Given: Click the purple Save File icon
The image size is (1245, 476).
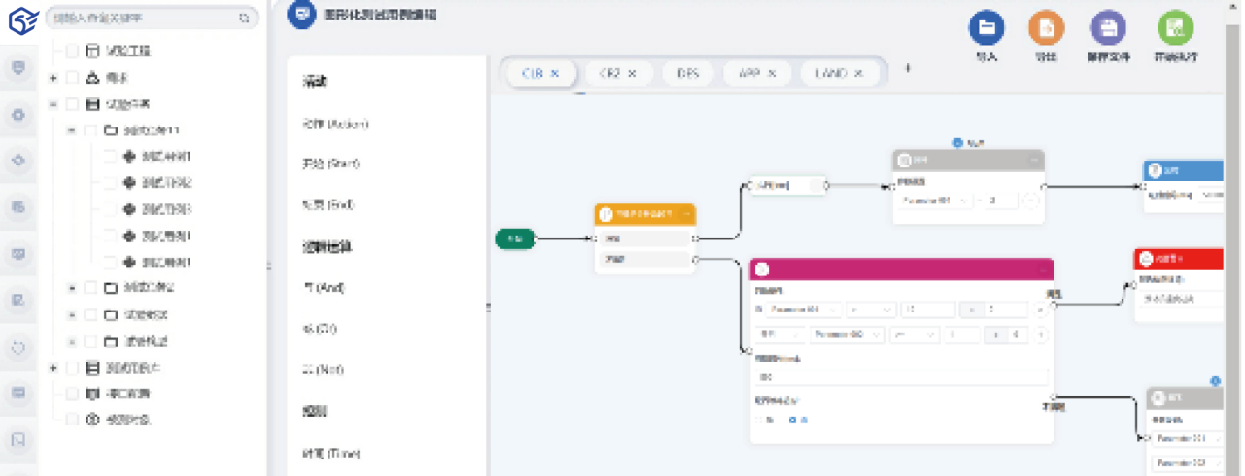Looking at the screenshot, I should (1107, 29).
